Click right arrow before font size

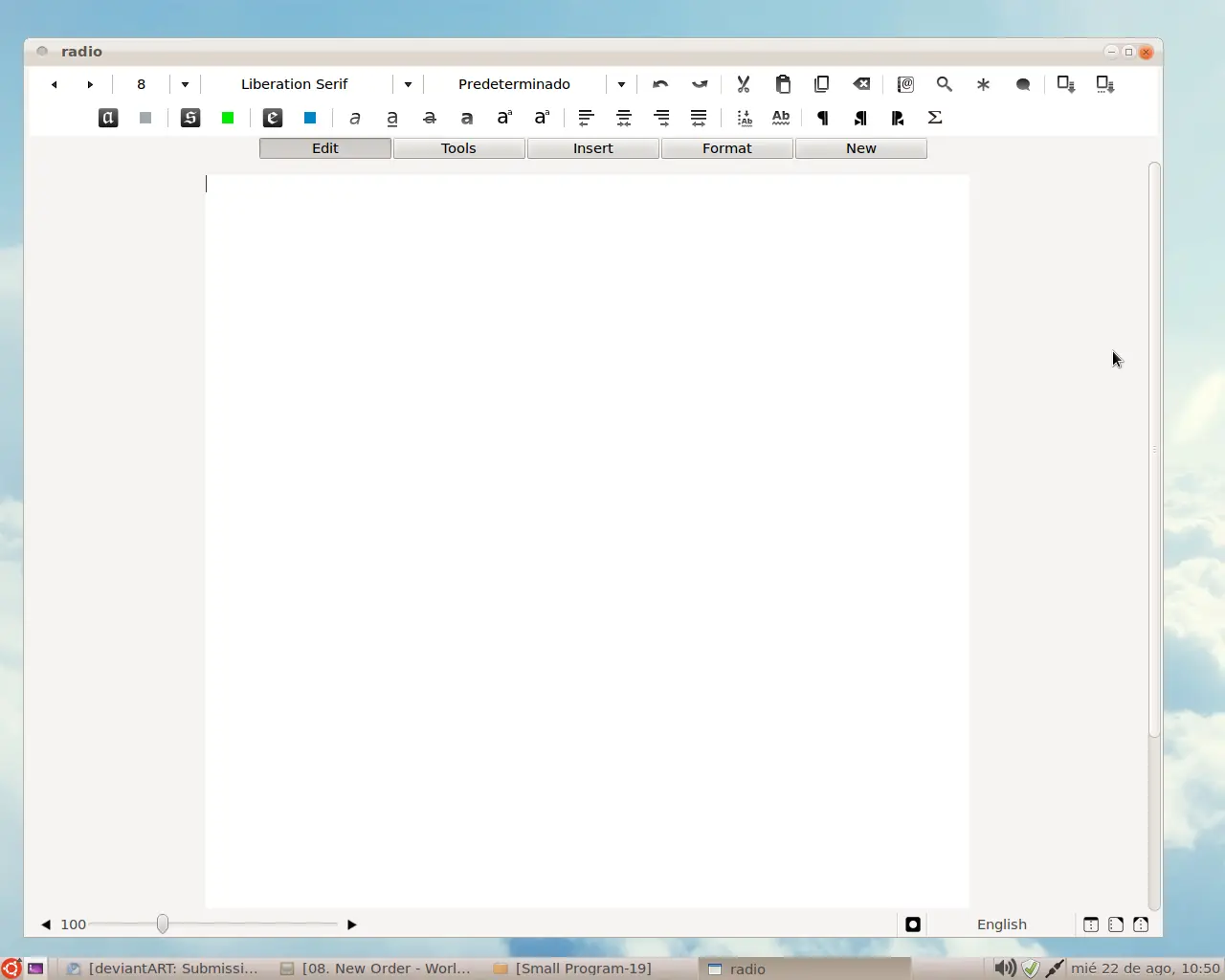tap(90, 84)
